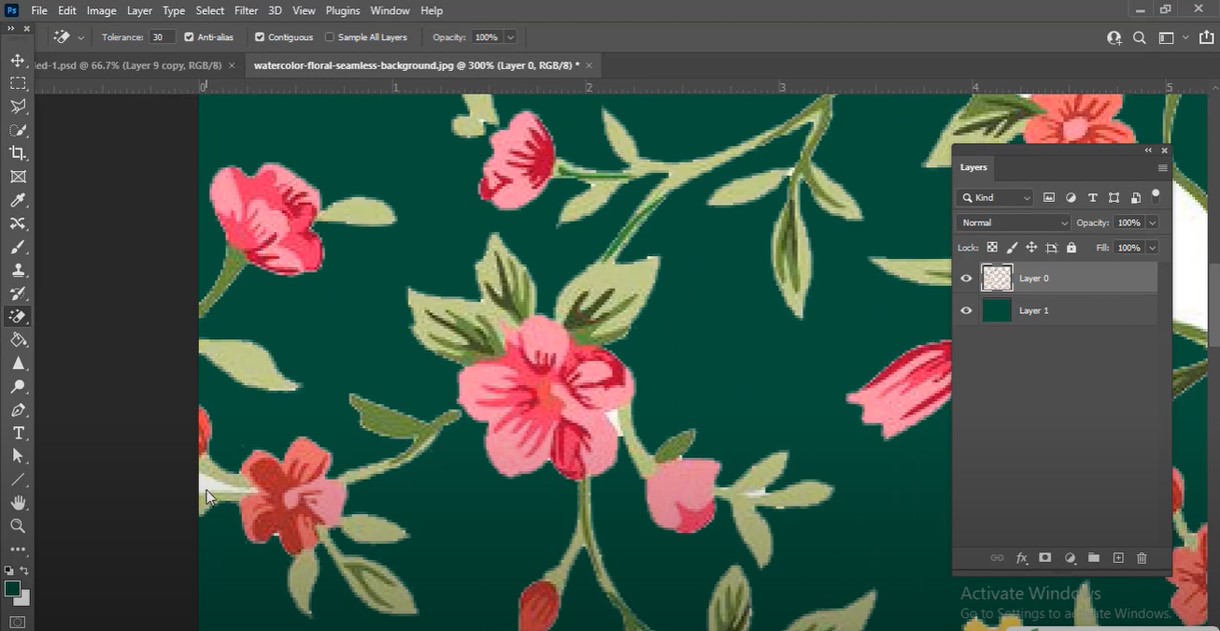Toggle the Anti-alias checkbox

pos(189,37)
